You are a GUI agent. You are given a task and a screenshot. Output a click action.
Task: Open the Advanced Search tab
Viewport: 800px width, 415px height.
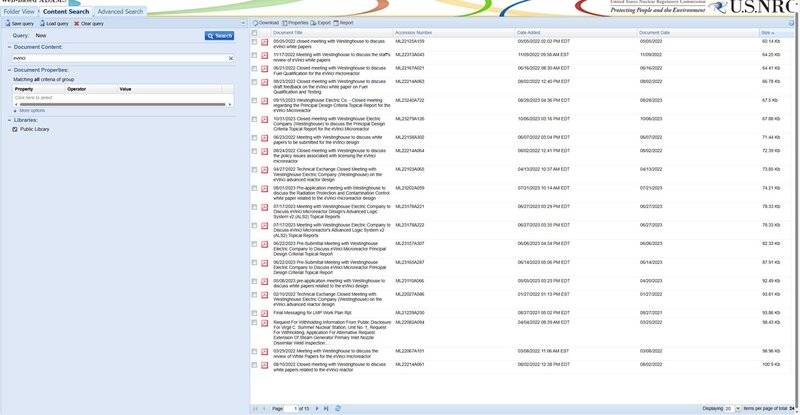[x=120, y=11]
